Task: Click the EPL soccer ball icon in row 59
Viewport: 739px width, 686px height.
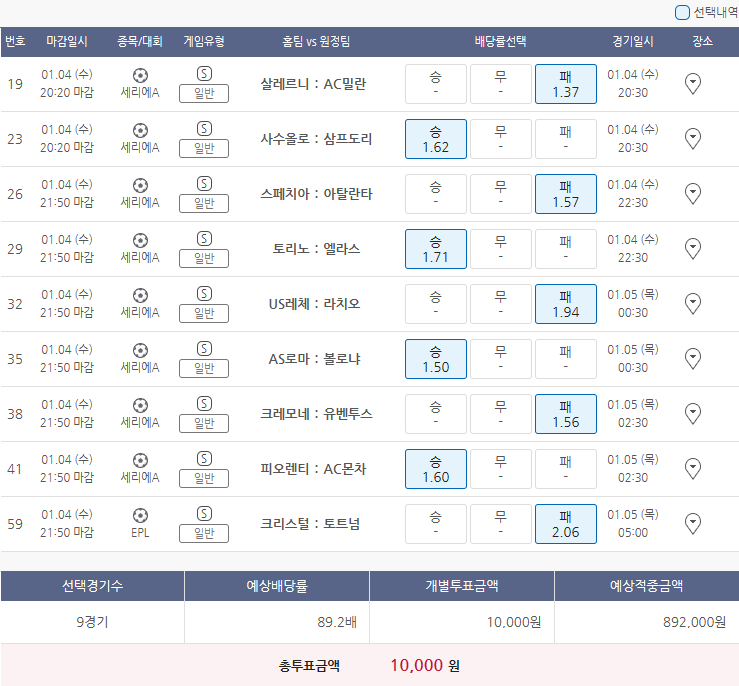Action: coord(140,515)
